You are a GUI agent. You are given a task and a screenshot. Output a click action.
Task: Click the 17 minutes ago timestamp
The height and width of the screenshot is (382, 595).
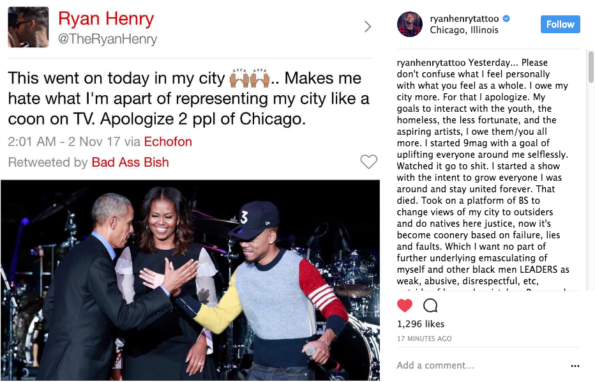click(424, 338)
